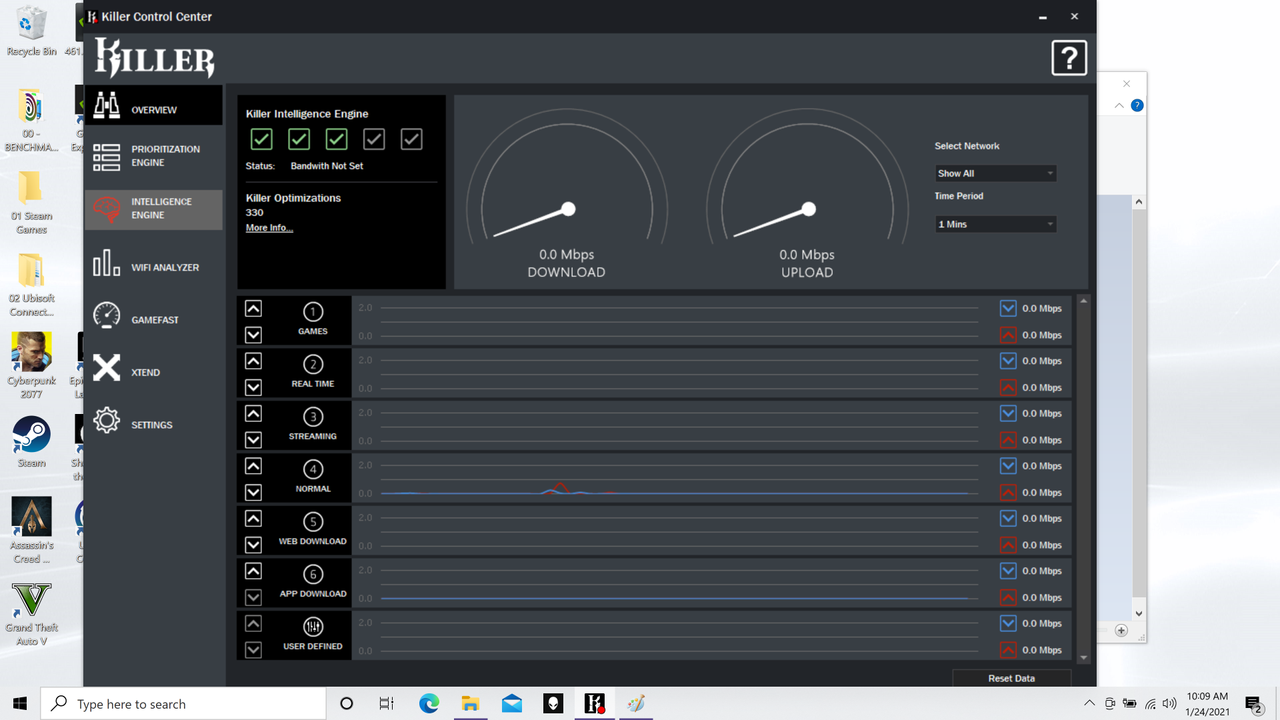Open Prioritization Engine list icon
Viewport: 1280px width, 720px height.
tap(107, 156)
